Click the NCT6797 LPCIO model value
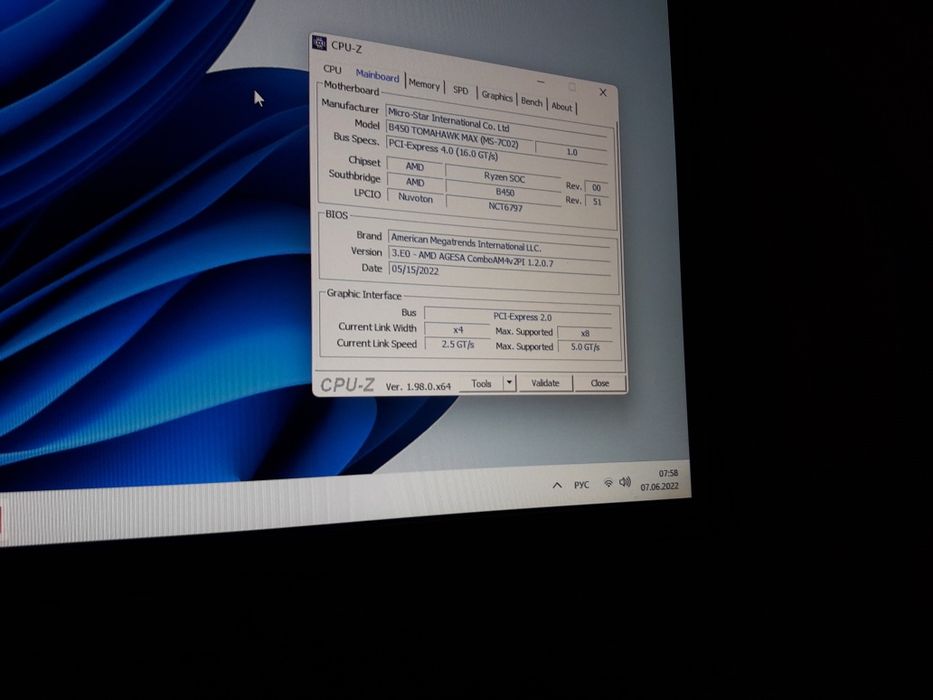The image size is (933, 700). 505,207
